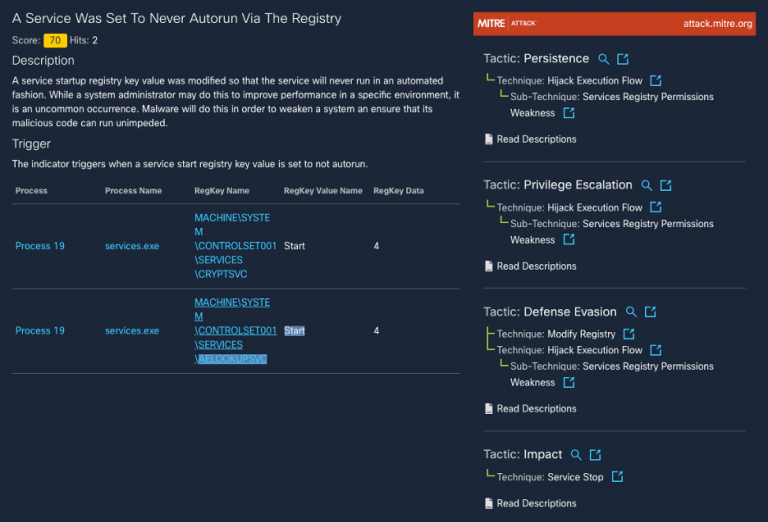Click search icon next to Impact tactic

576,455
